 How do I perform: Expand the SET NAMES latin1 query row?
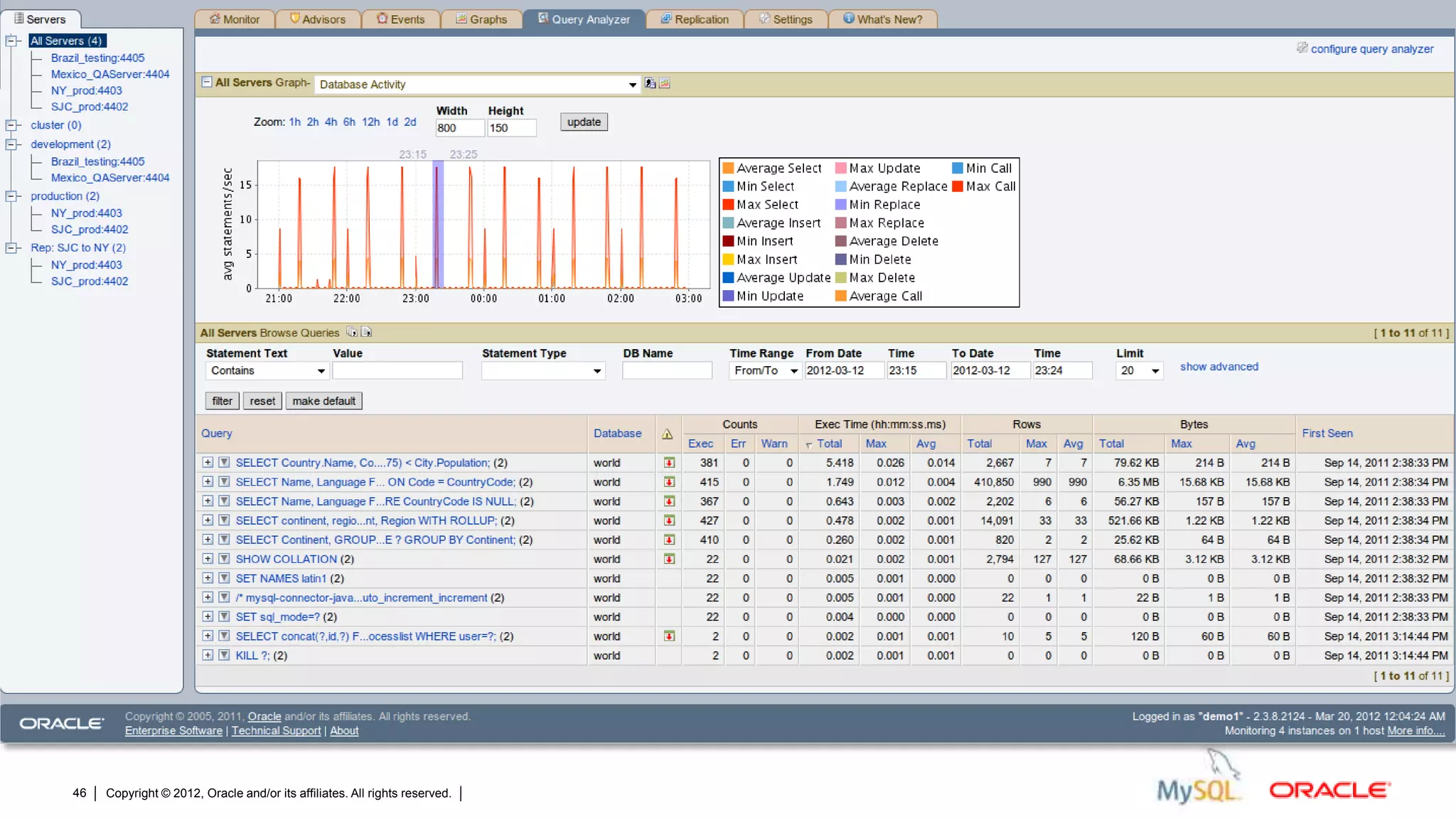tap(208, 578)
